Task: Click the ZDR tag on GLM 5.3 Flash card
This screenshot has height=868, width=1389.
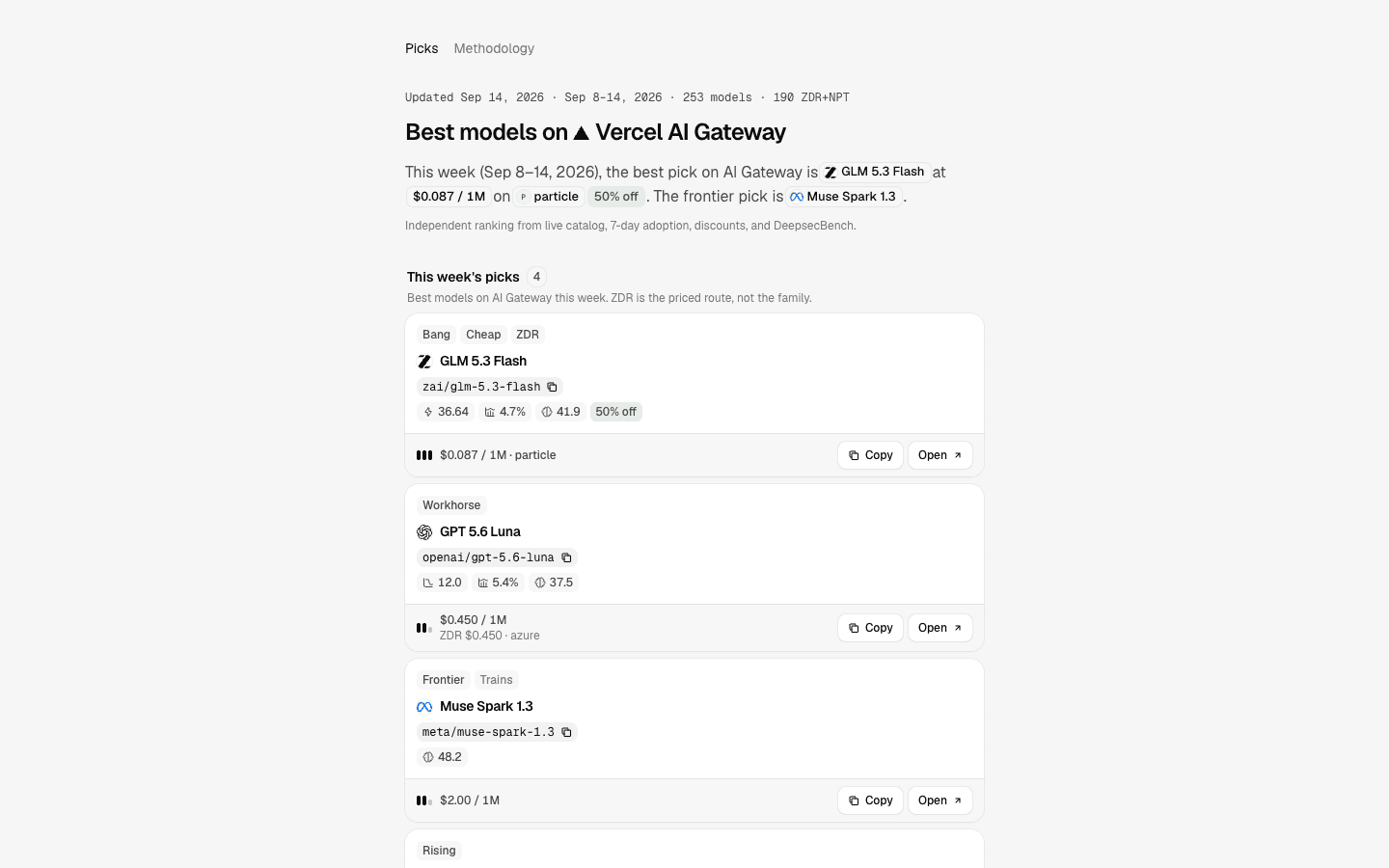Action: tap(528, 335)
